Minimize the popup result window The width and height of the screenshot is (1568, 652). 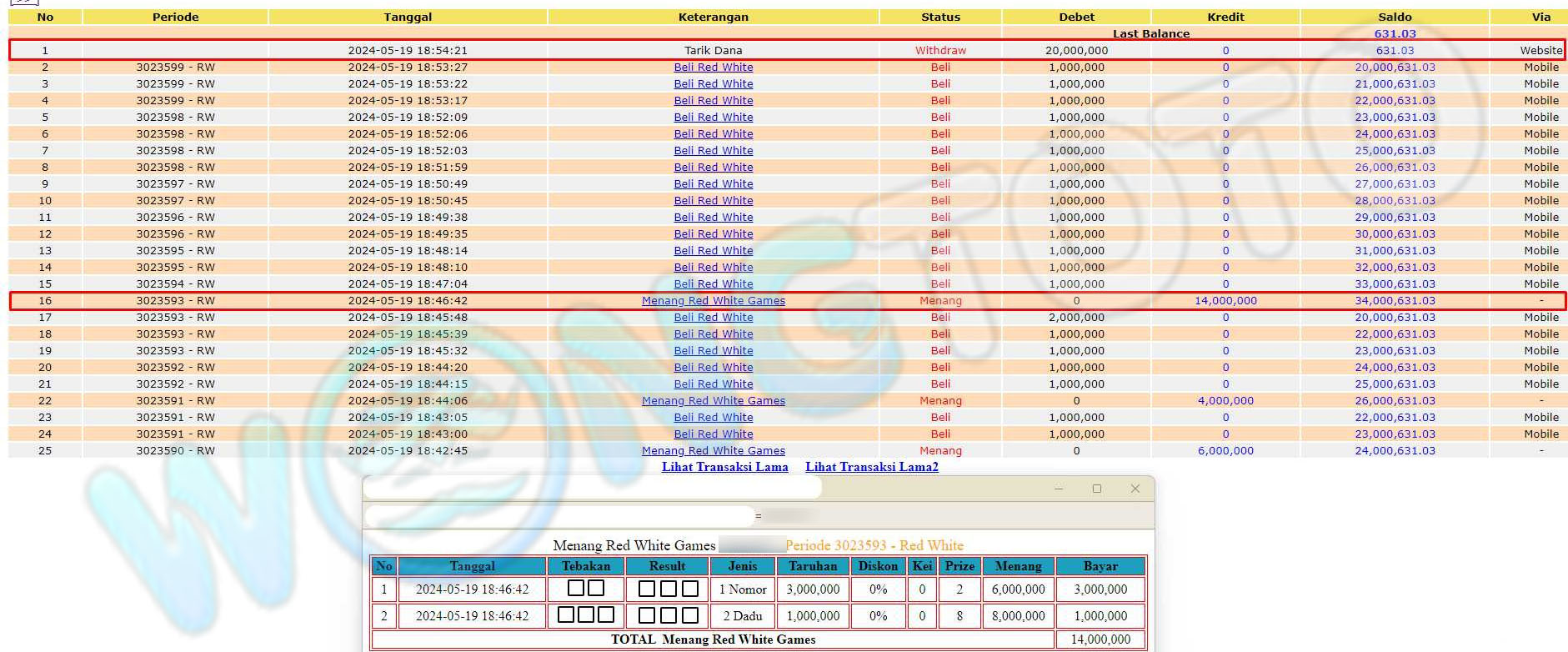click(1059, 489)
